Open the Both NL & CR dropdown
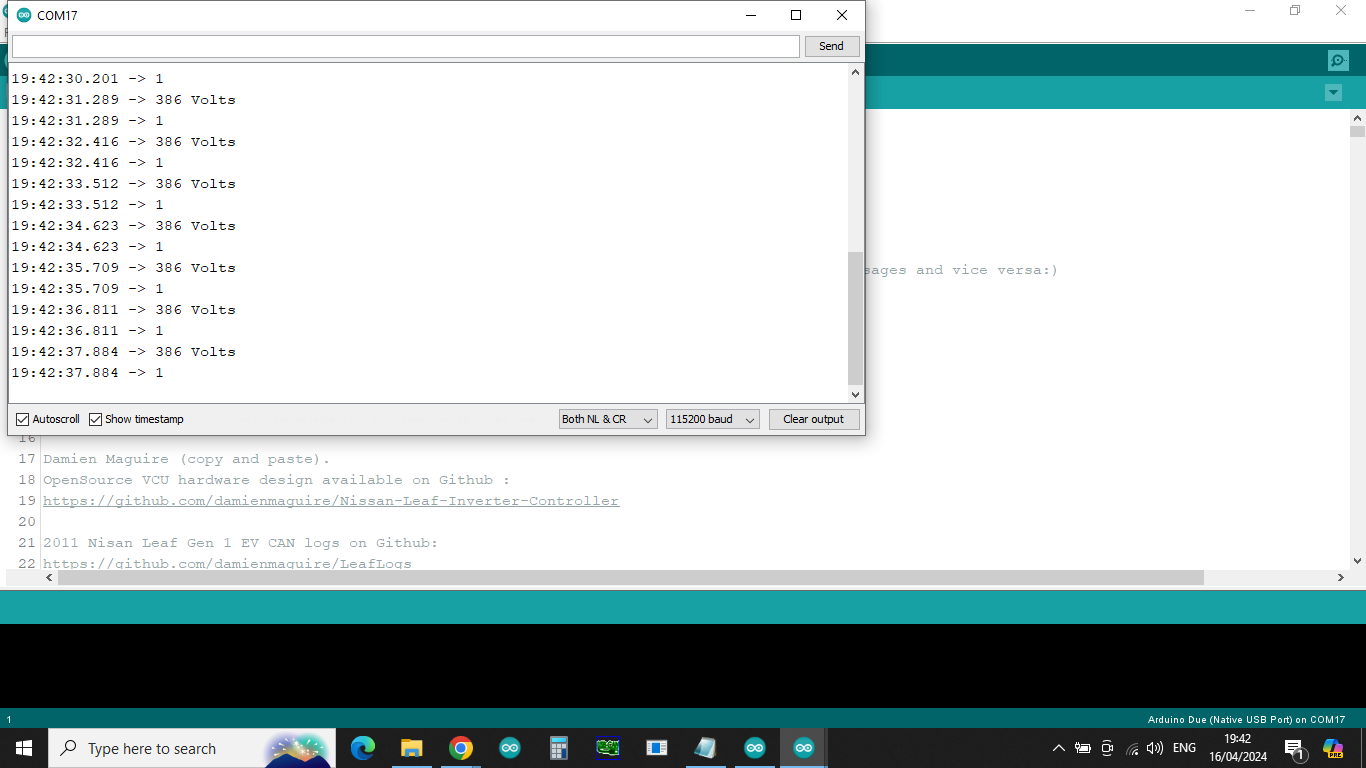This screenshot has height=768, width=1366. point(607,419)
